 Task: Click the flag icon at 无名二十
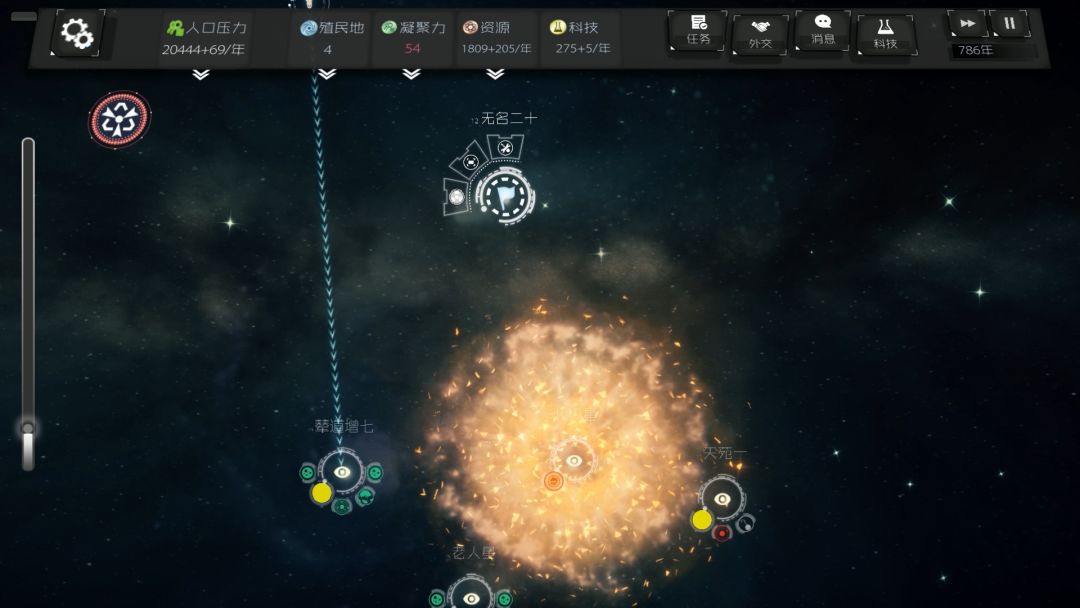coord(505,196)
